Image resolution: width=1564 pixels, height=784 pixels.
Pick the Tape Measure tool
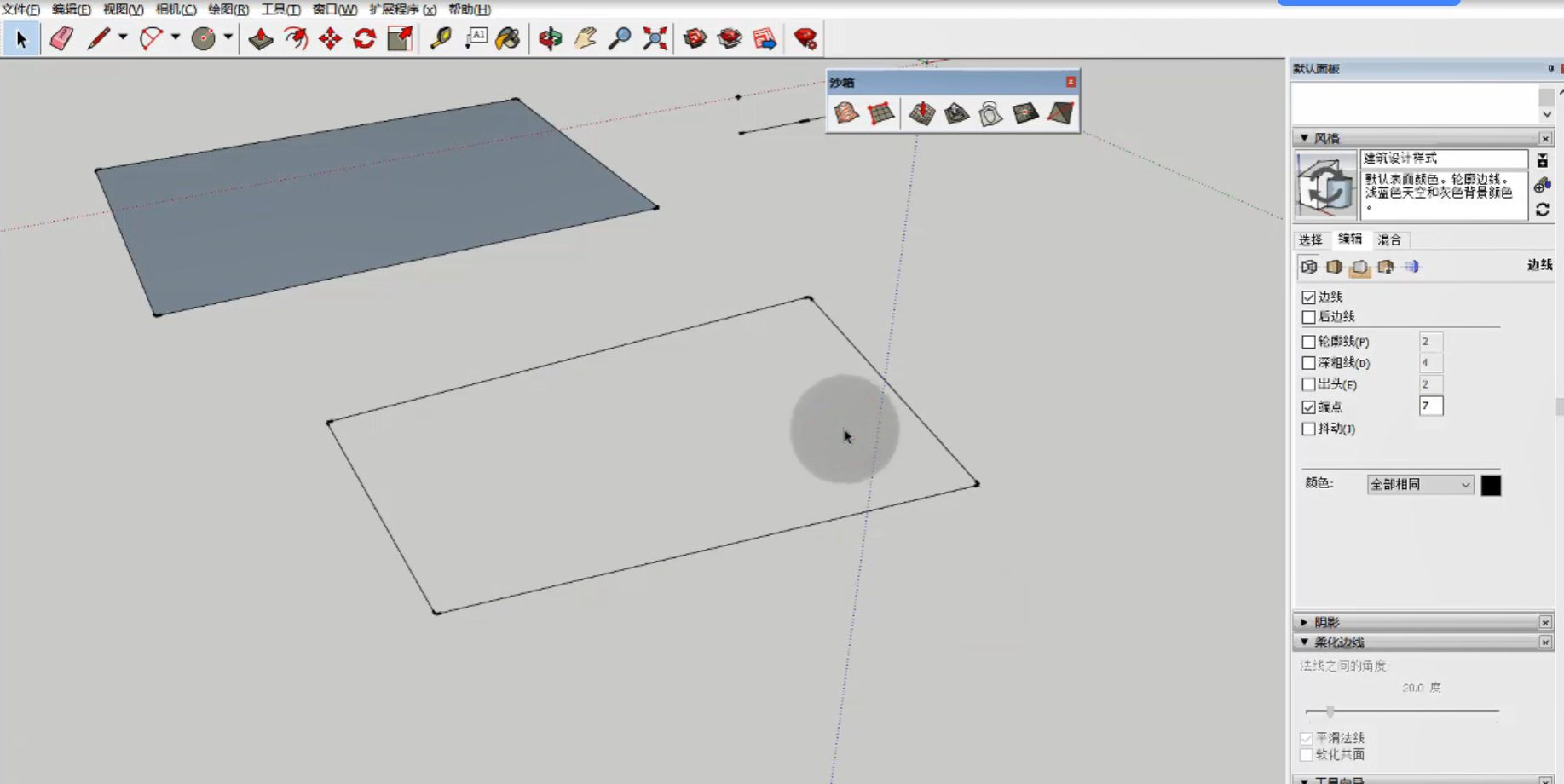tap(441, 38)
